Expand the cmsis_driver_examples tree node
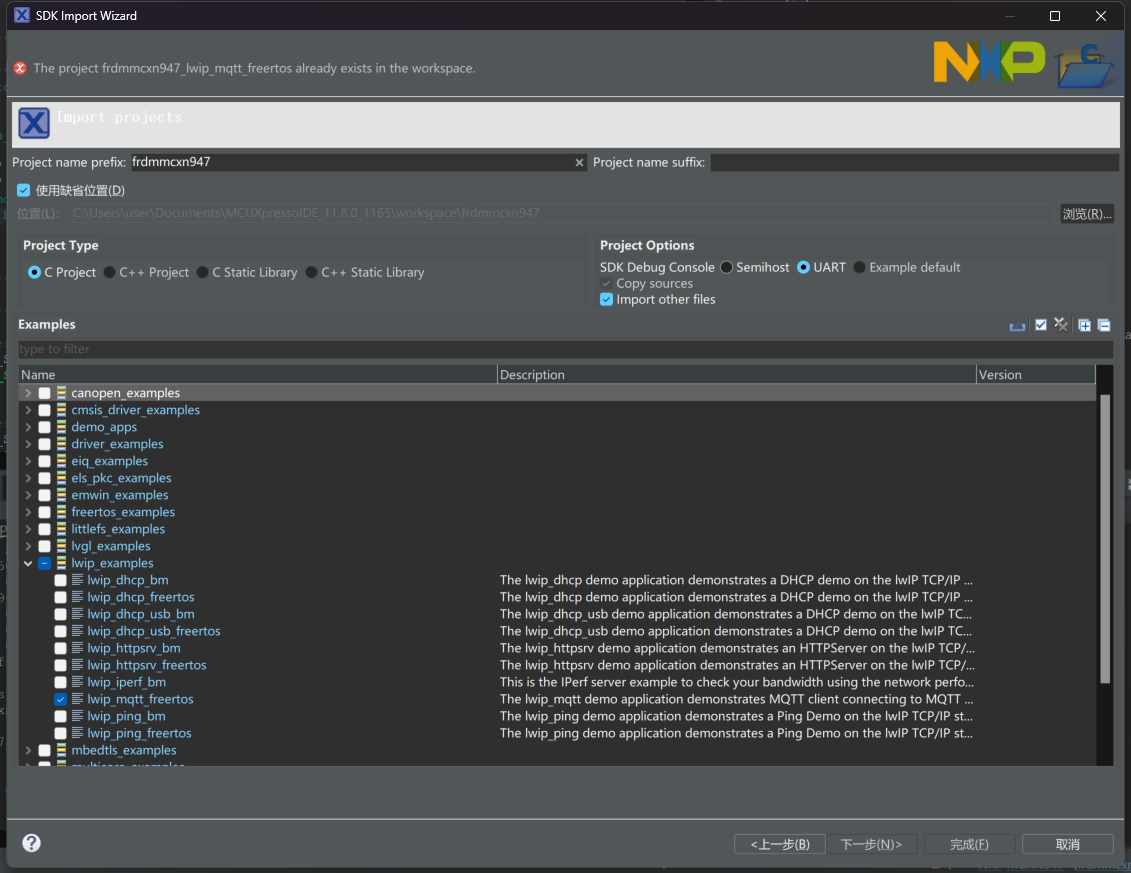 (28, 410)
